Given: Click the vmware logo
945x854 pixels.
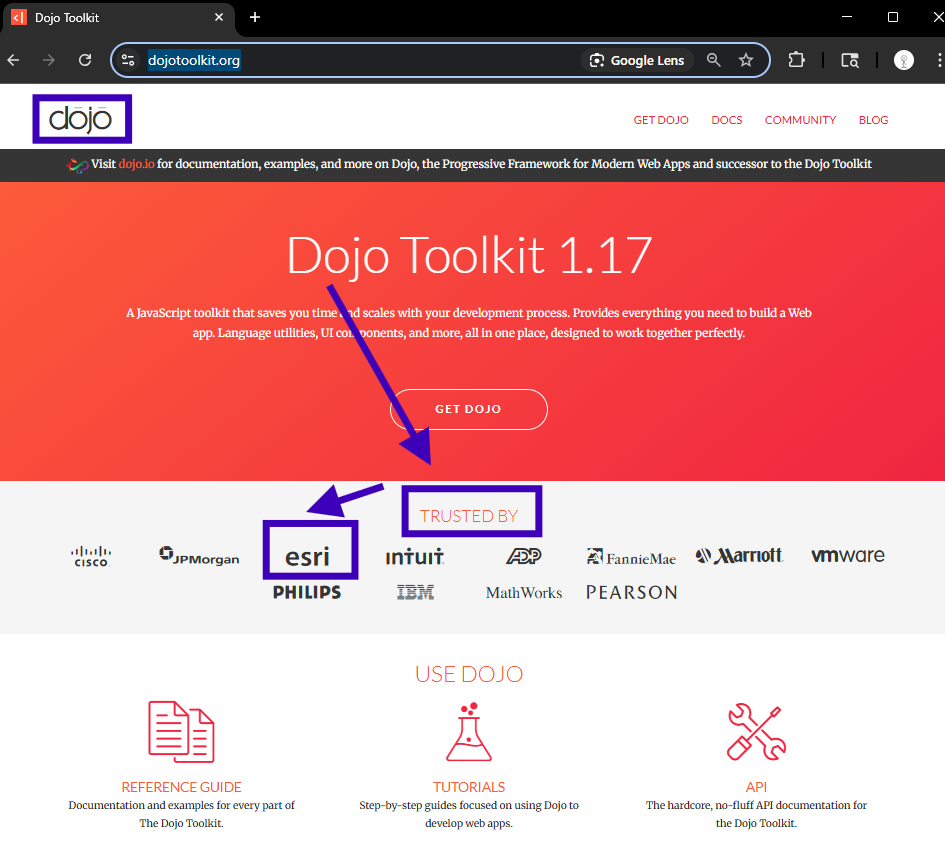Looking at the screenshot, I should (847, 555).
